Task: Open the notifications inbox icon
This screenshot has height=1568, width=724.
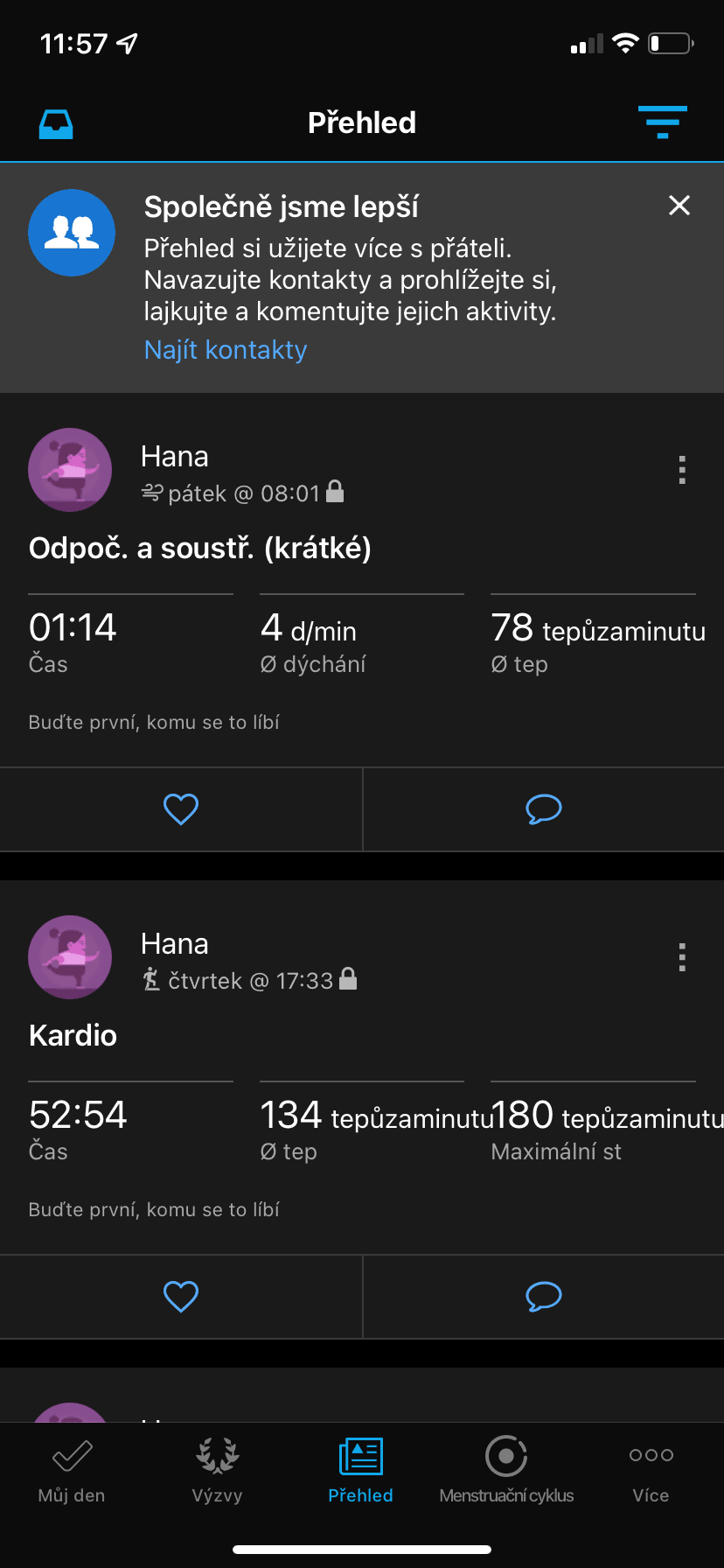Action: click(55, 122)
